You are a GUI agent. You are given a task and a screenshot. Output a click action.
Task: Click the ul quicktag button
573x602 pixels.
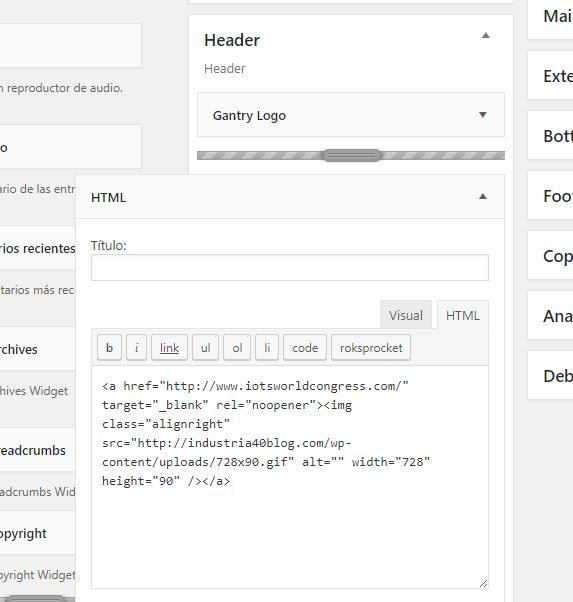click(x=205, y=347)
